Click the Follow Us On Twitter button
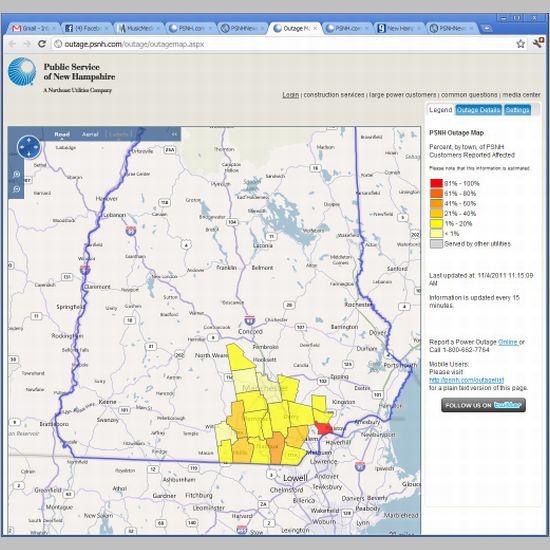The width and height of the screenshot is (550, 550). point(483,405)
